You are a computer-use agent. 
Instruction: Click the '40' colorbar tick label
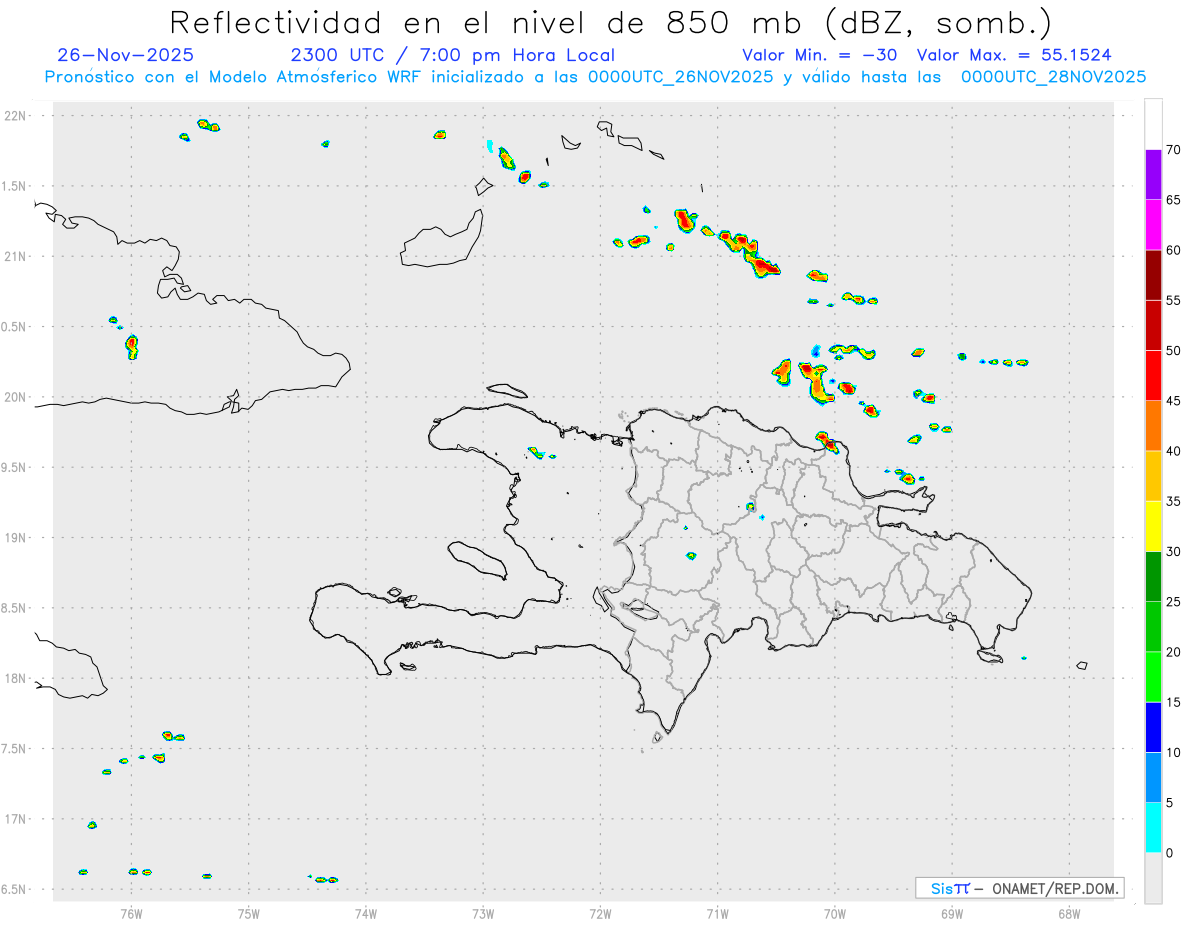pos(1174,451)
